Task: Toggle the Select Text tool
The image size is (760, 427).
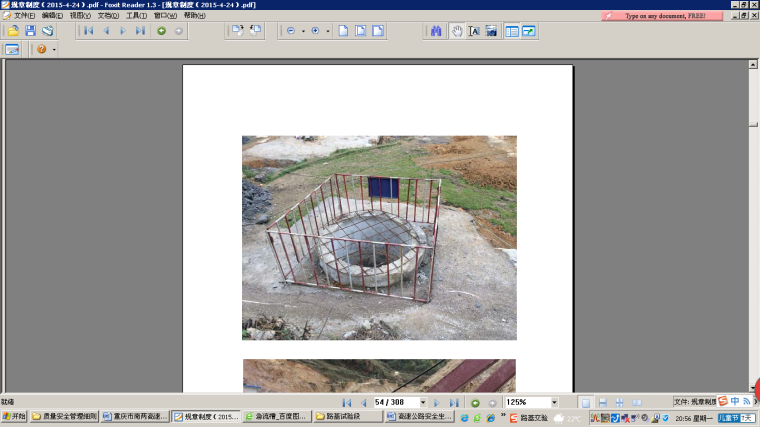Action: pos(474,31)
